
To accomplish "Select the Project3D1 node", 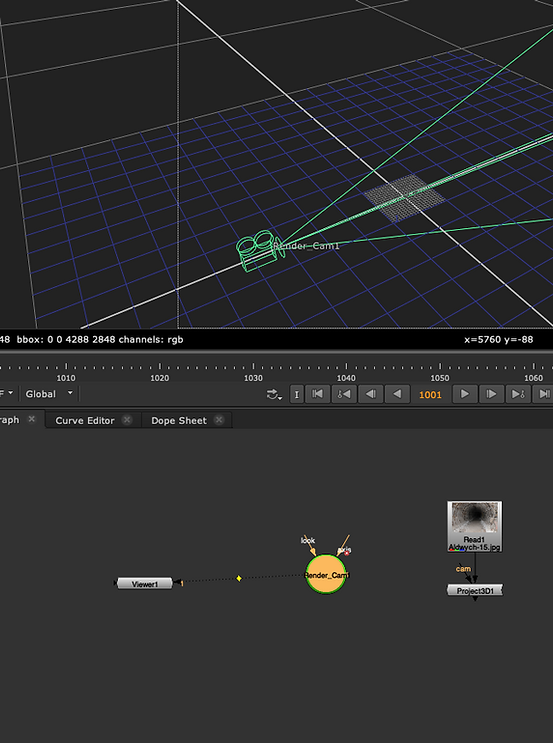I will tap(475, 590).
